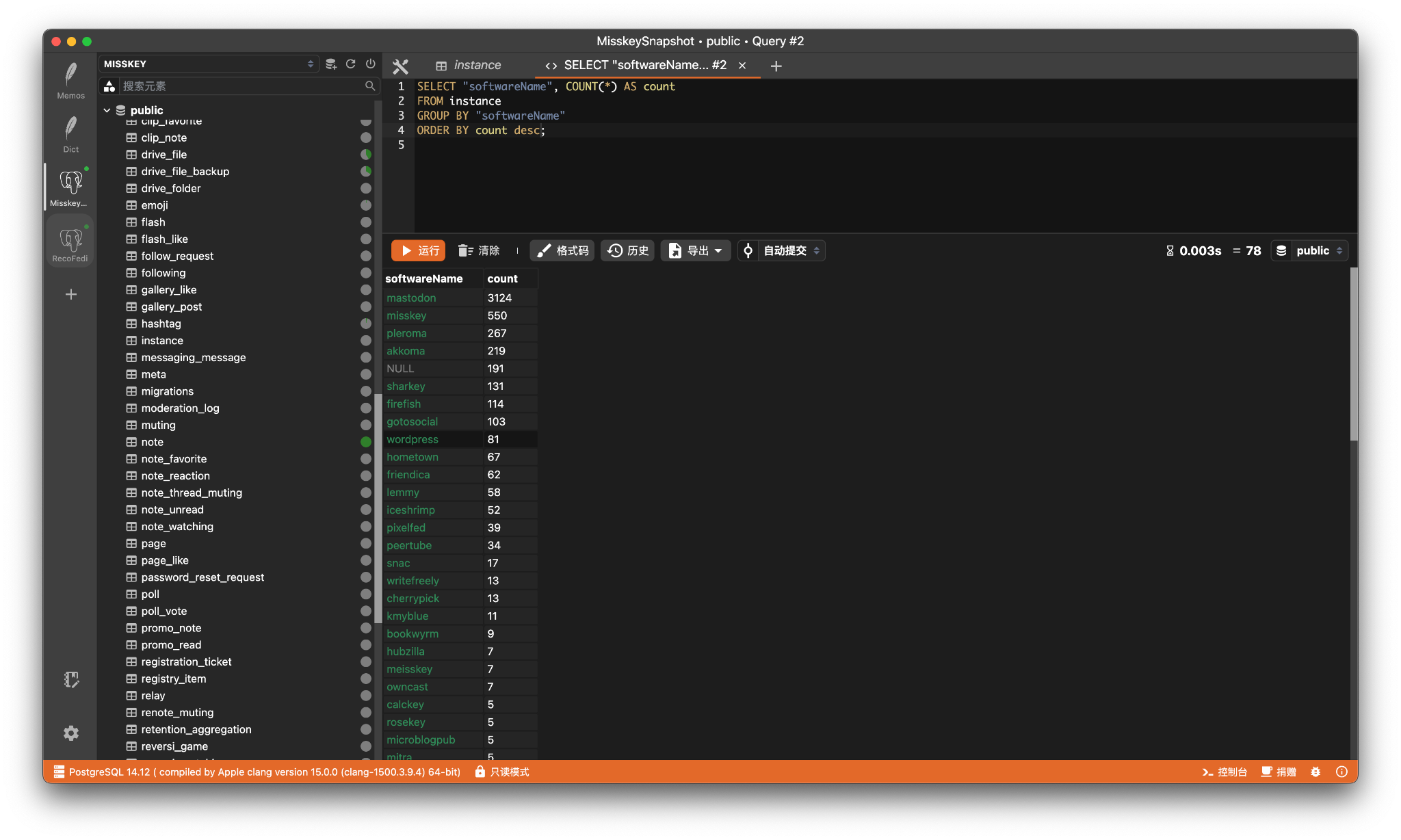Add a new query tab

[x=776, y=66]
